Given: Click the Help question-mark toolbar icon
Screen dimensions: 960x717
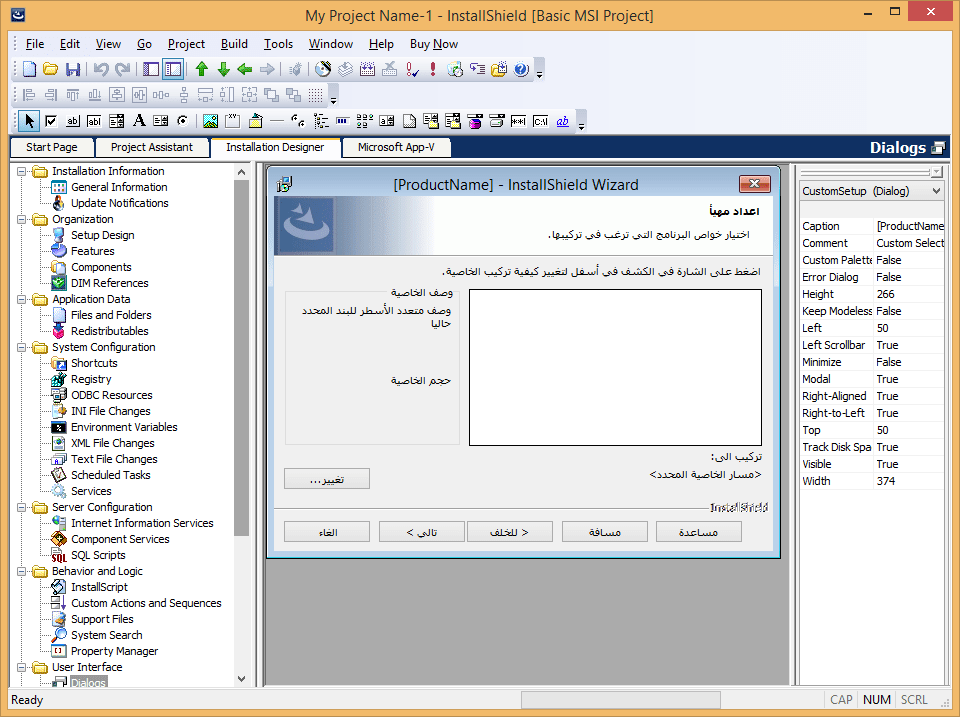Looking at the screenshot, I should coord(522,69).
